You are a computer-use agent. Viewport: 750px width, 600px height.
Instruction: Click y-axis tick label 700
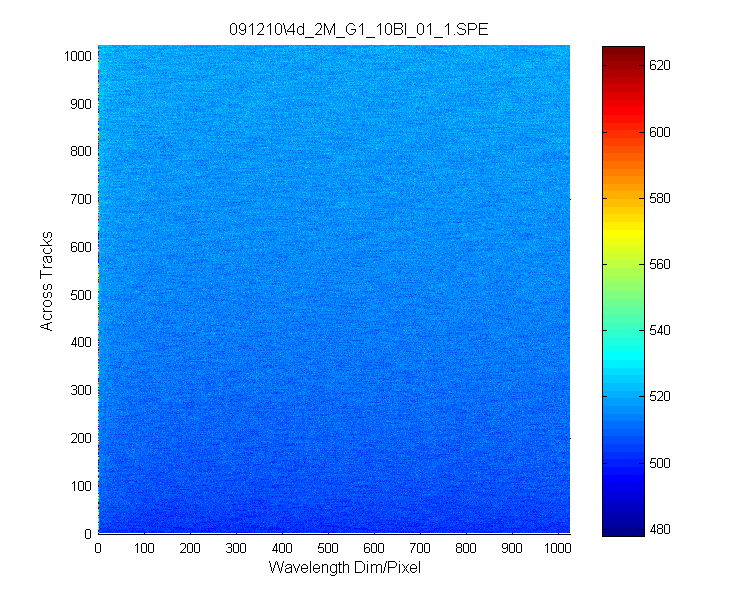[x=81, y=199]
